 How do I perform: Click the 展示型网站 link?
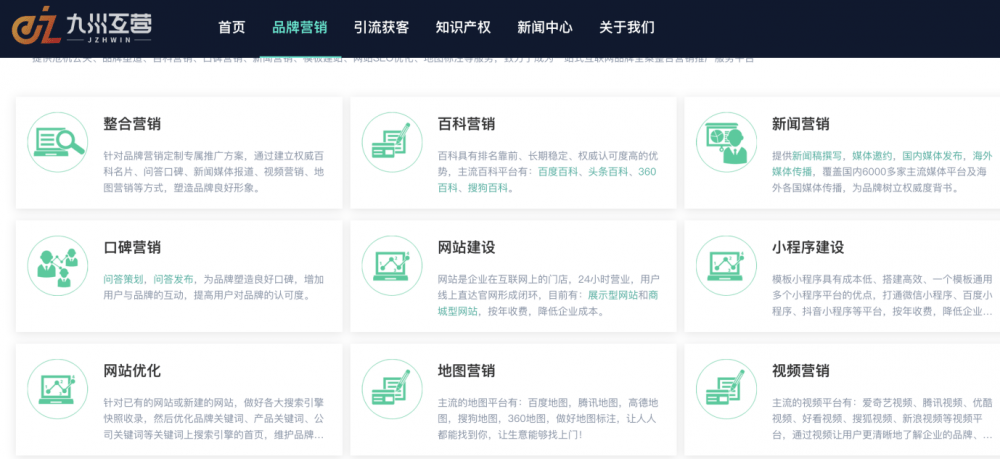(x=616, y=296)
